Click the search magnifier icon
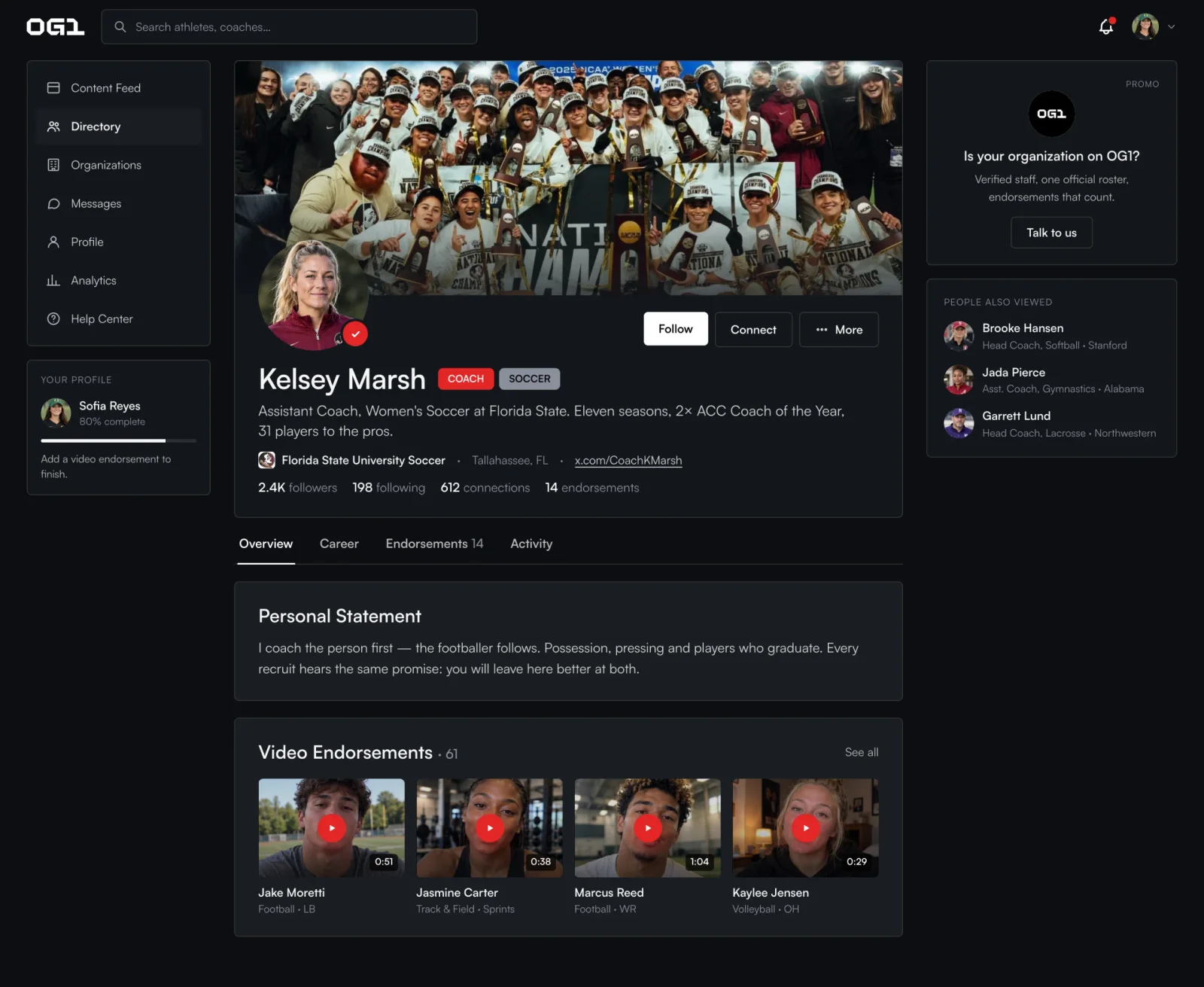This screenshot has height=987, width=1204. coord(120,27)
